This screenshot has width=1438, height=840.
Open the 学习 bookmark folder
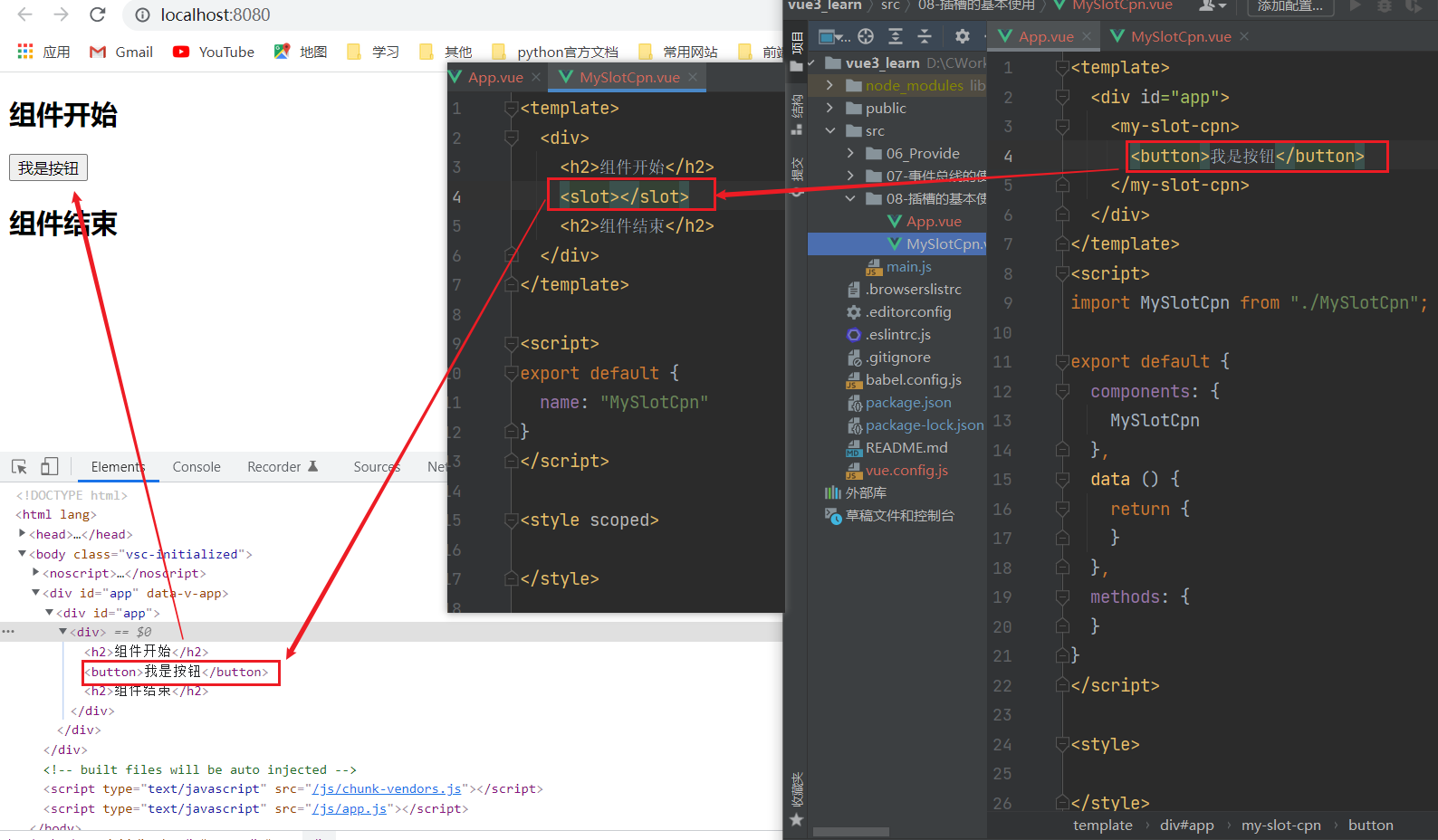click(373, 52)
